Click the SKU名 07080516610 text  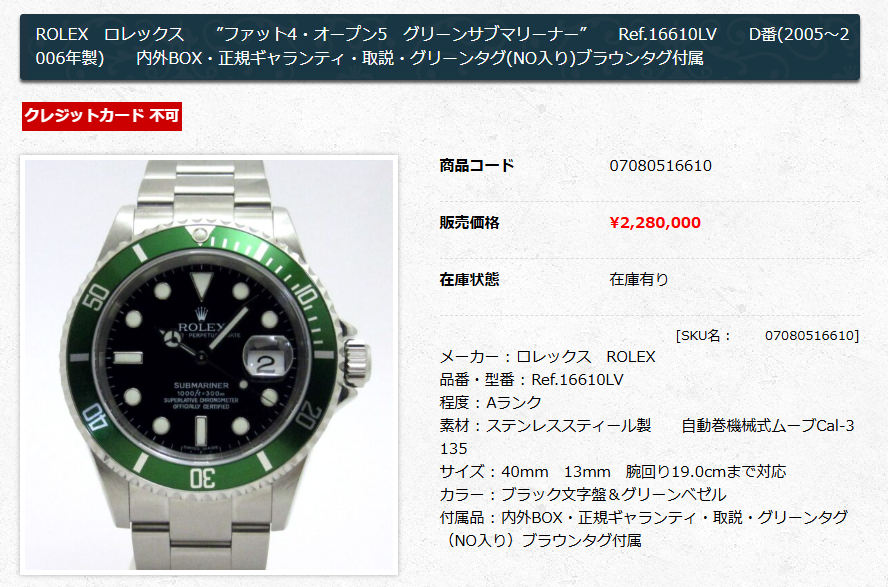click(x=767, y=335)
